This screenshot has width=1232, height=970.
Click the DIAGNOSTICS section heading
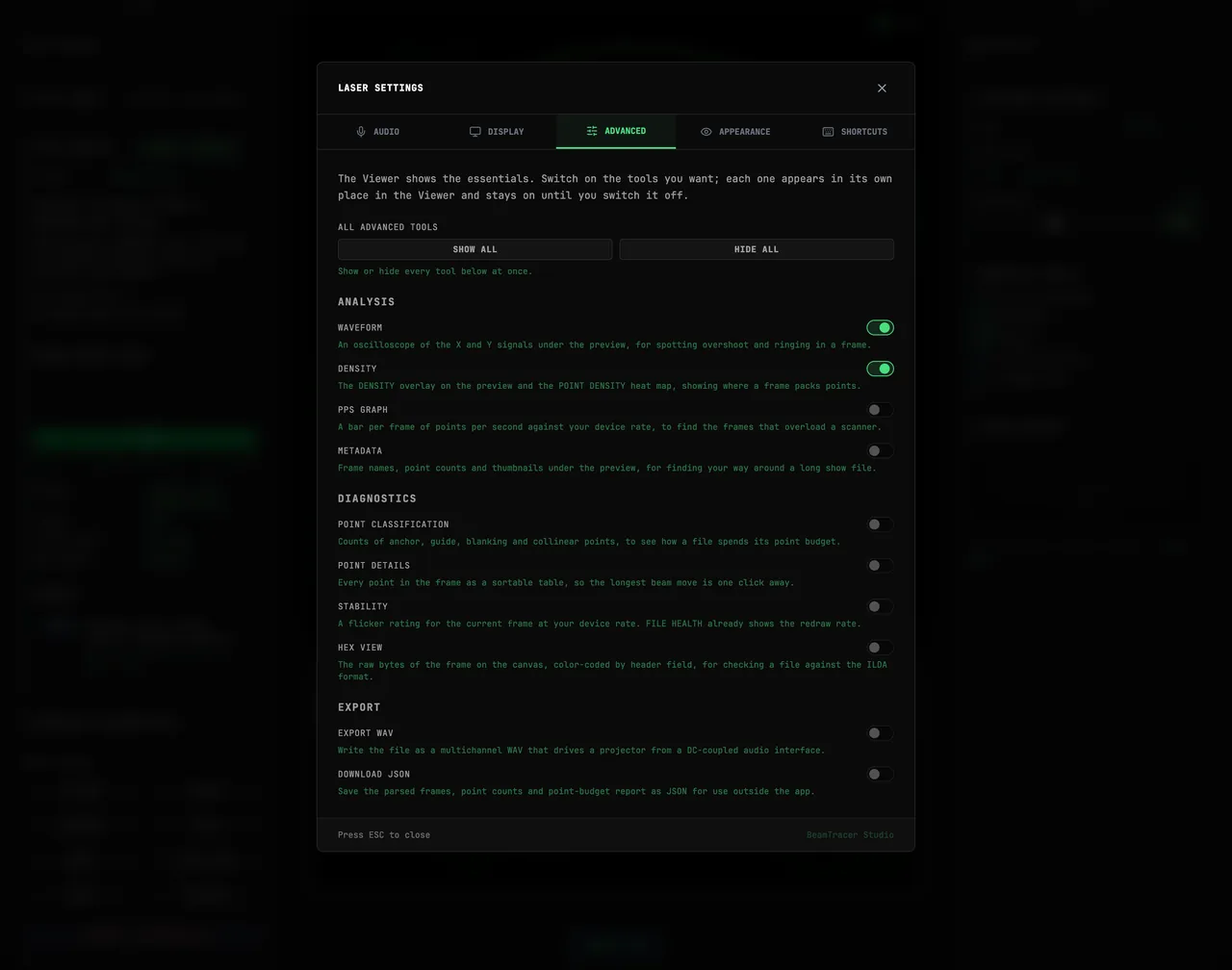[x=377, y=498]
